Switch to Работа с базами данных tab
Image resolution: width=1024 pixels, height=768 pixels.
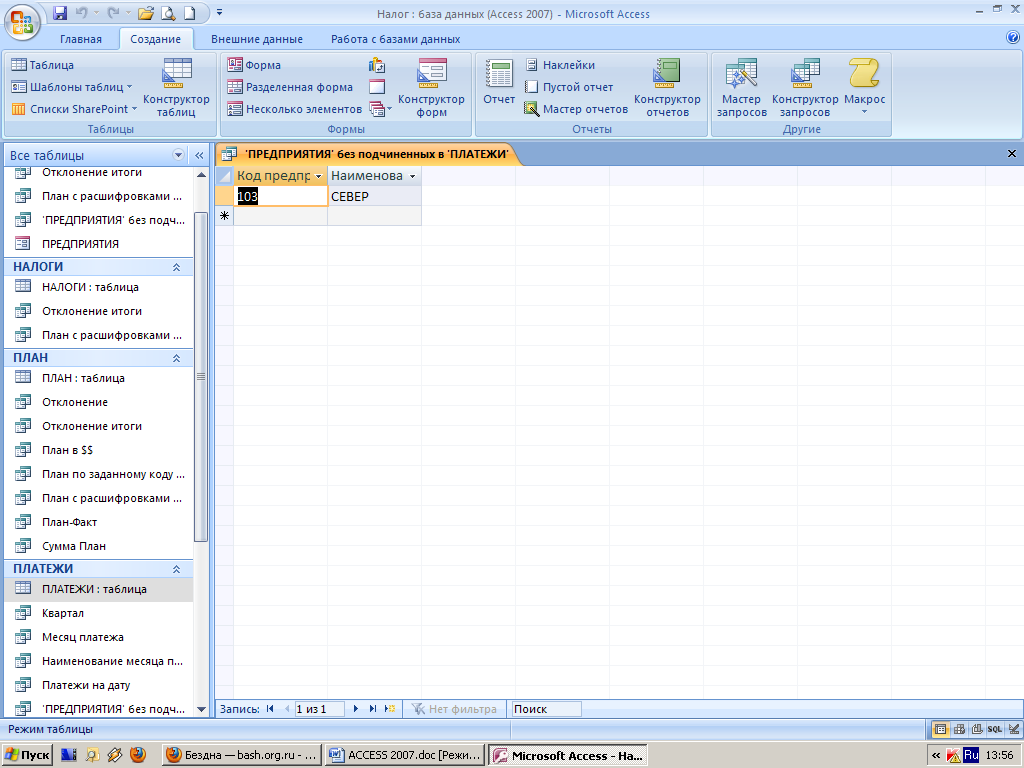[395, 39]
